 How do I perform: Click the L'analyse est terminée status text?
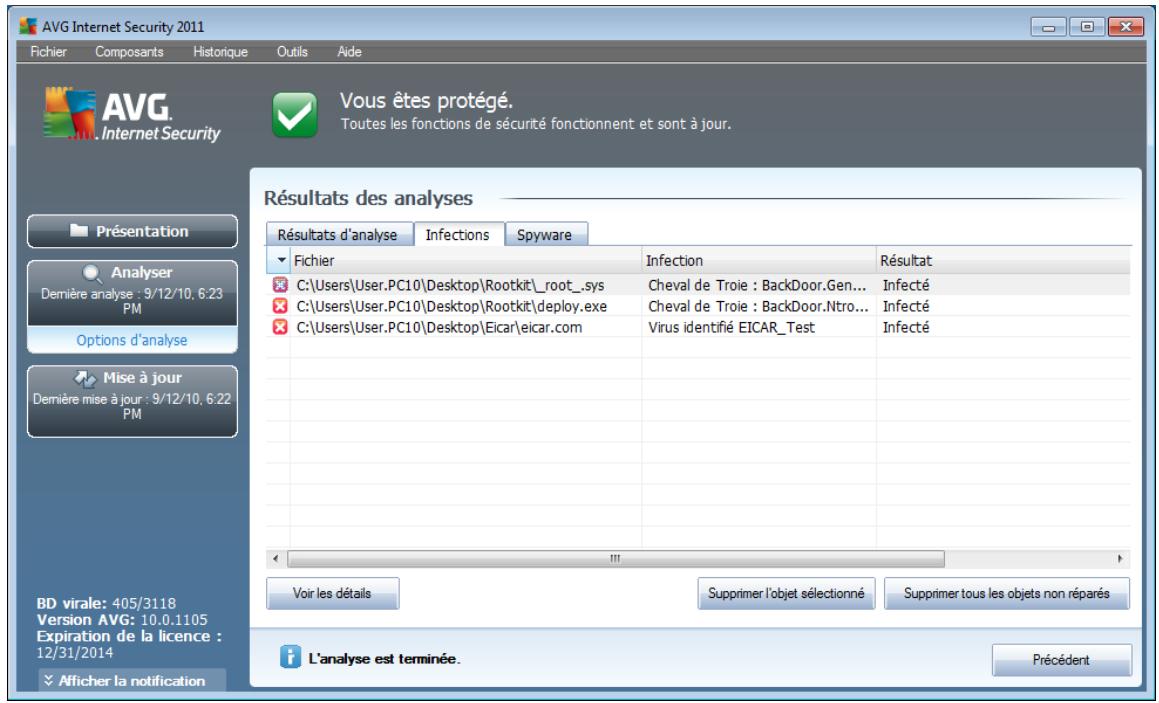pos(384,659)
